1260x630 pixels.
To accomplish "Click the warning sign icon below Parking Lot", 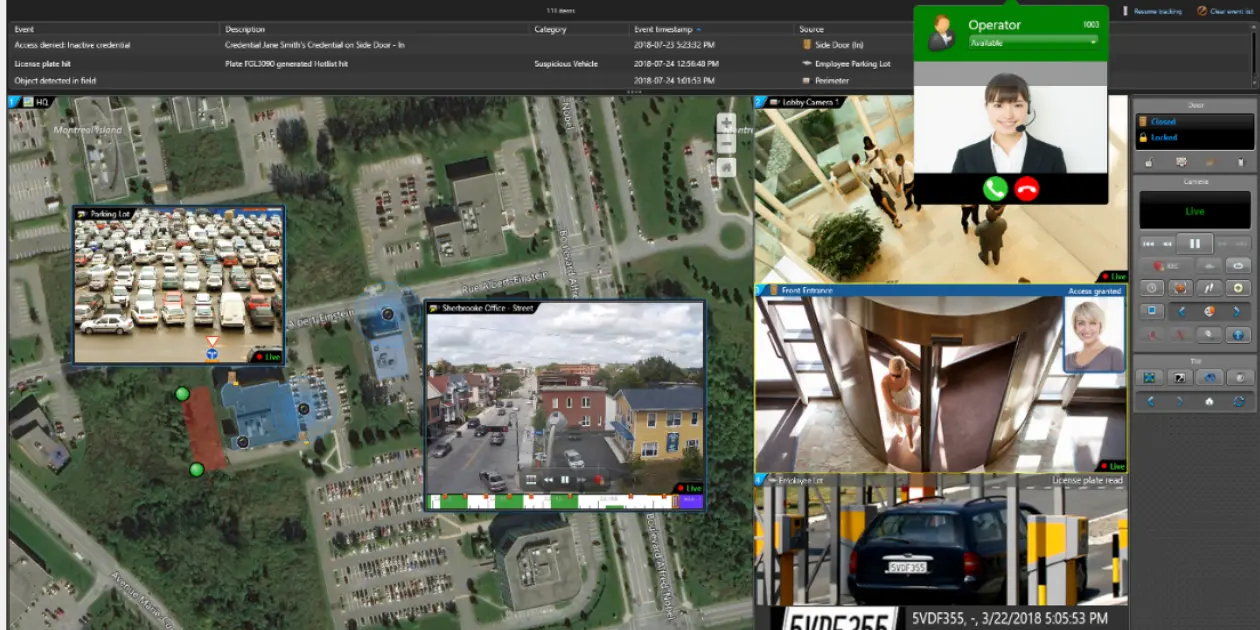I will [x=212, y=342].
